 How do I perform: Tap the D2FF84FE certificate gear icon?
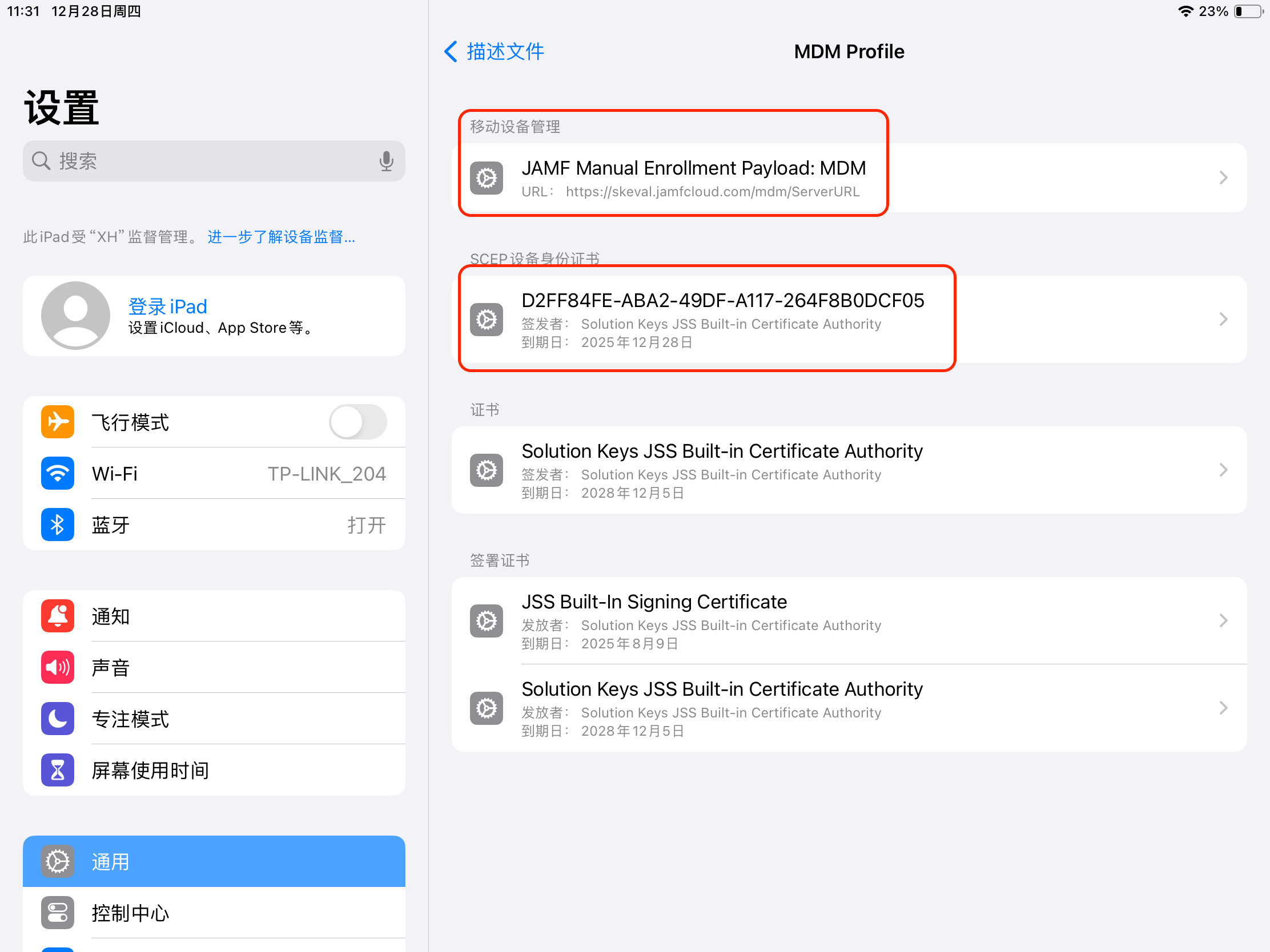tap(487, 320)
